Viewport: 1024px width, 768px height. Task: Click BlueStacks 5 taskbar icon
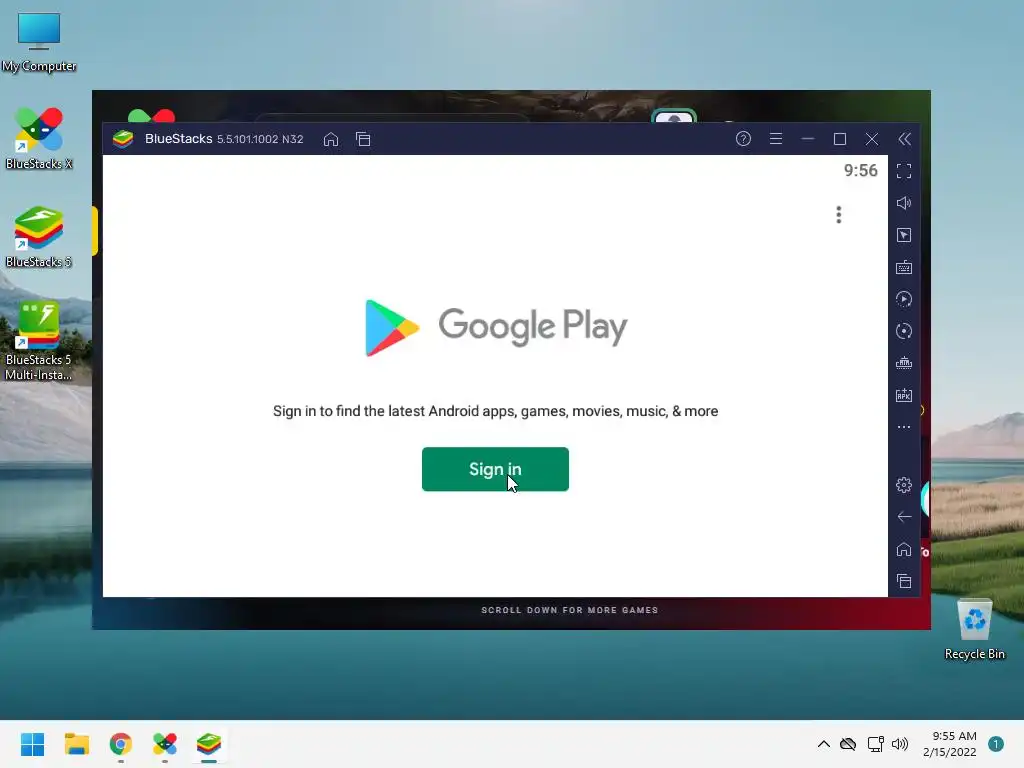[209, 744]
